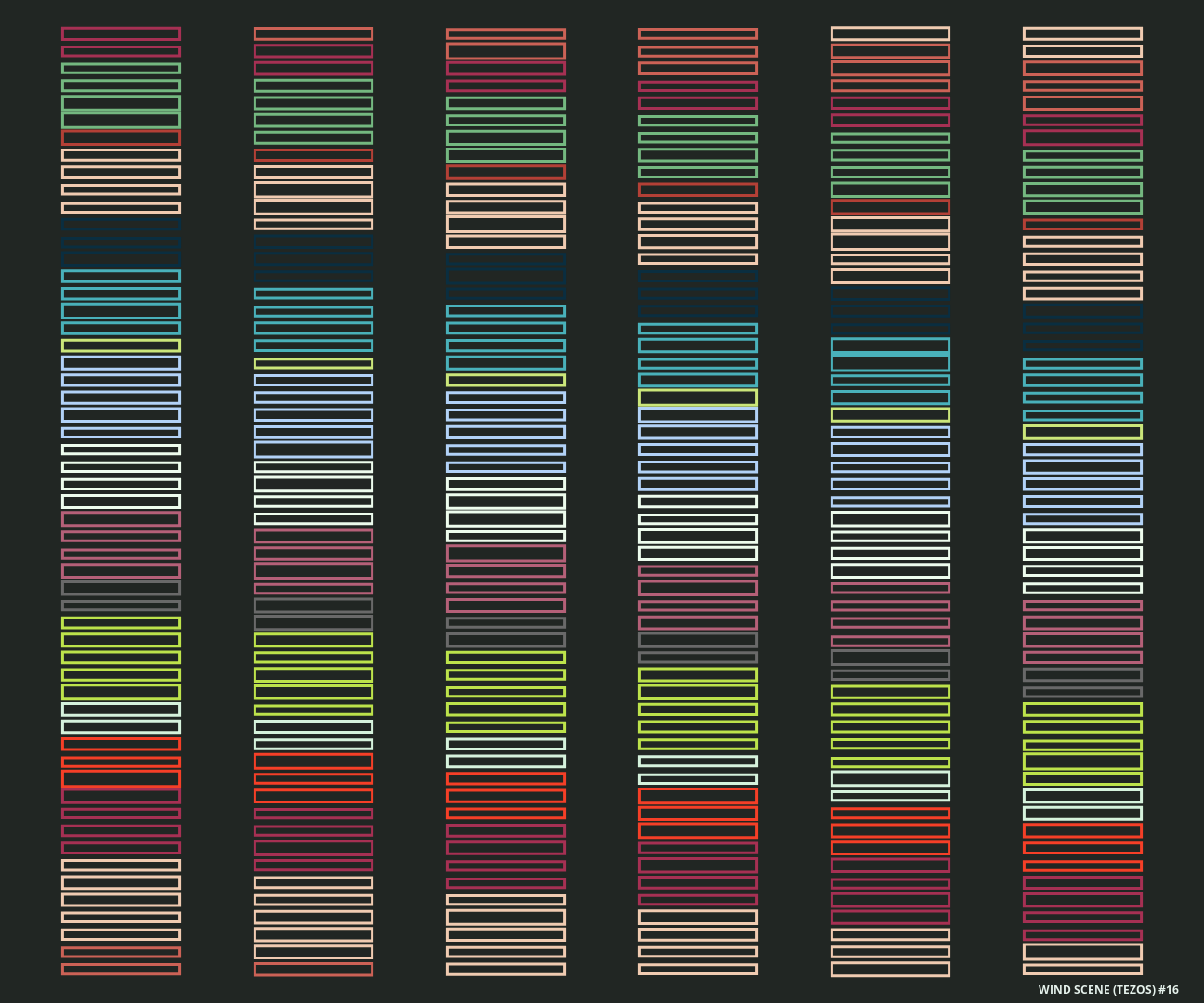
Task: Pick the topmost rectangle in fourth column
Action: click(698, 33)
